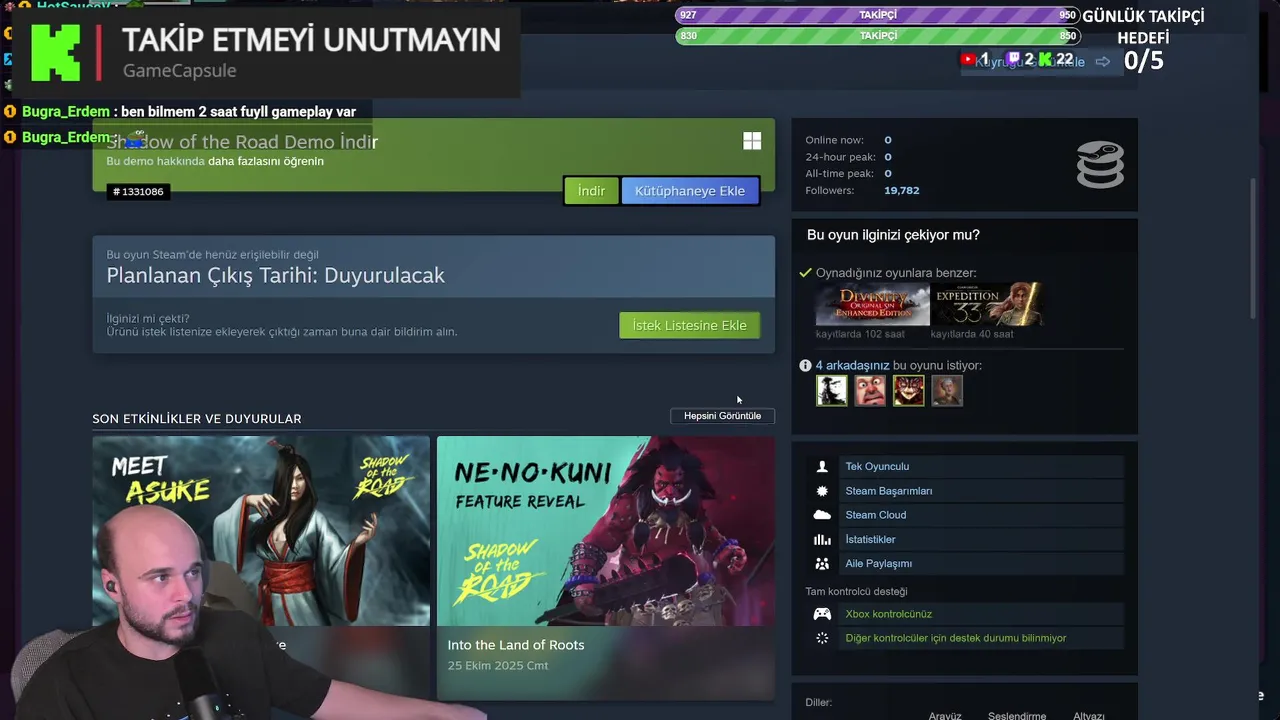Click 'SON ETKİNLİKLER VE DUYURULAR' heading
1280x720 pixels.
pos(197,419)
